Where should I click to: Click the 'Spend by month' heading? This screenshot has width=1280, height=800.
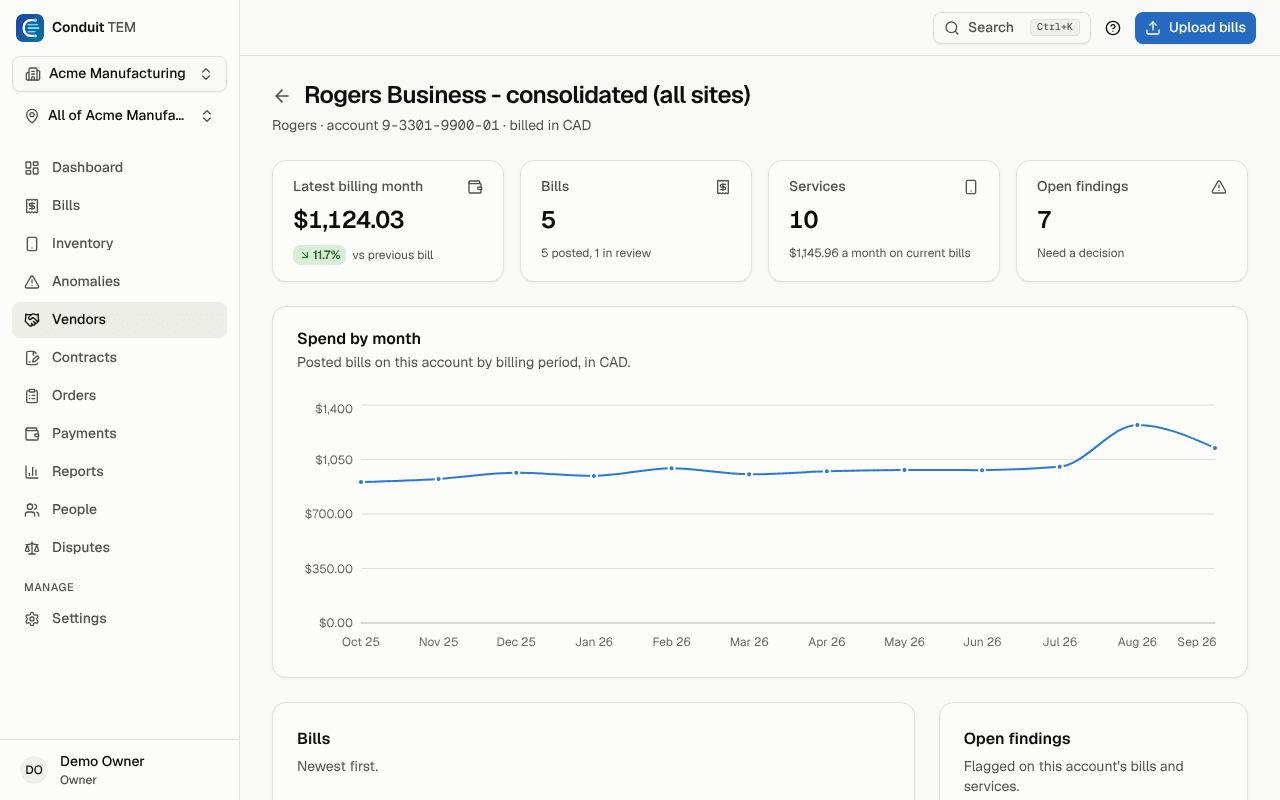[x=359, y=339]
